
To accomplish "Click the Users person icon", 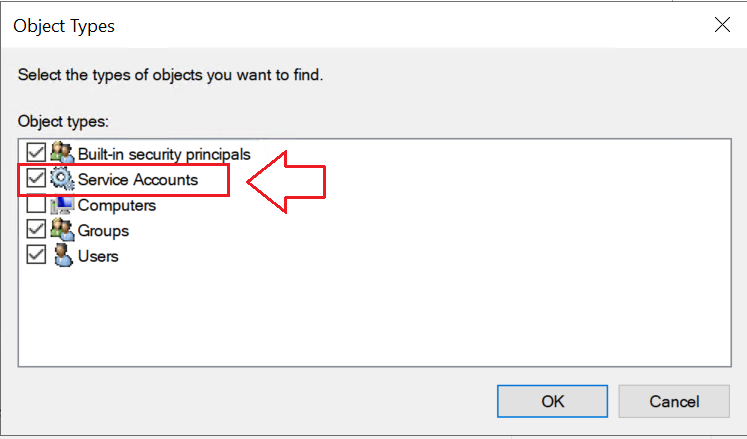I will 62,256.
